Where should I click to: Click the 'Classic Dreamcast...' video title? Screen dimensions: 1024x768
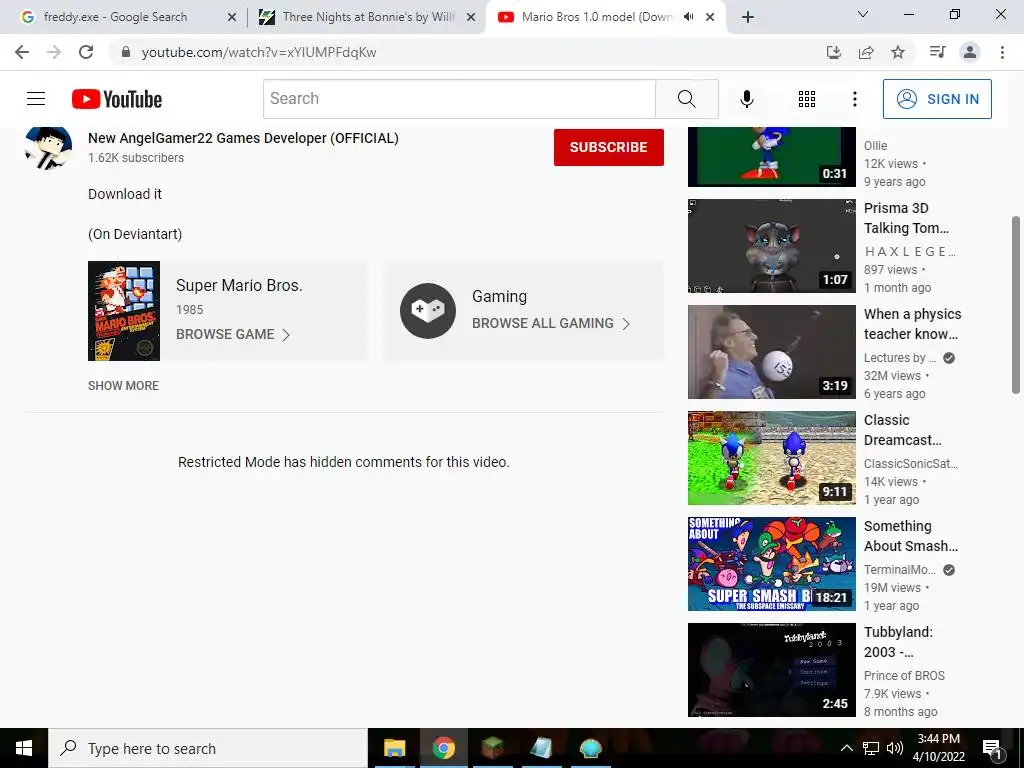click(x=903, y=430)
